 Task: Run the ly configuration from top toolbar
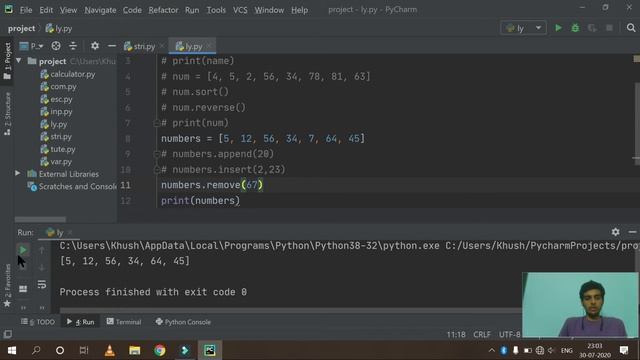(x=558, y=28)
